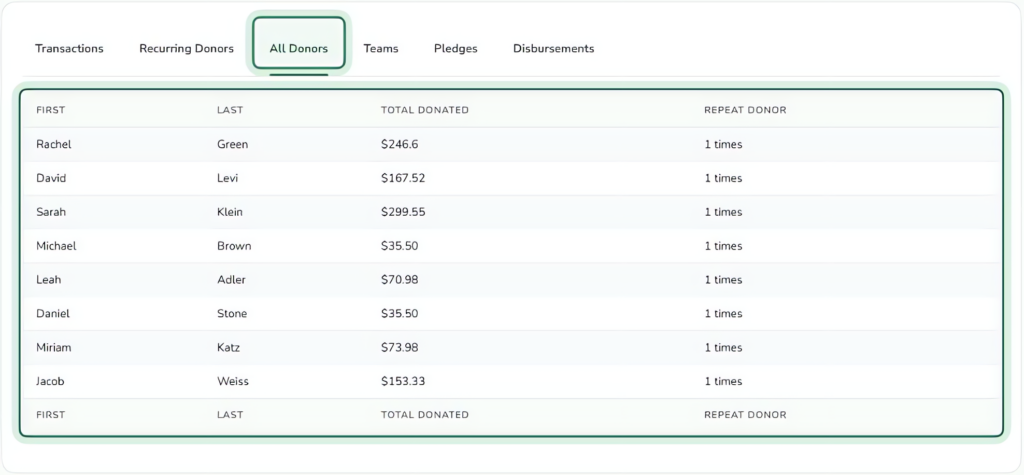Click the table footer's REPEAT DONOR label

tap(745, 414)
